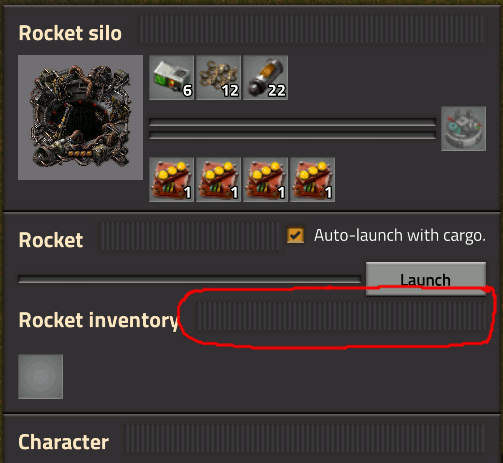Screen dimensions: 503x463
Task: Click the circled handle beside Rocket inventory
Action: point(340,317)
